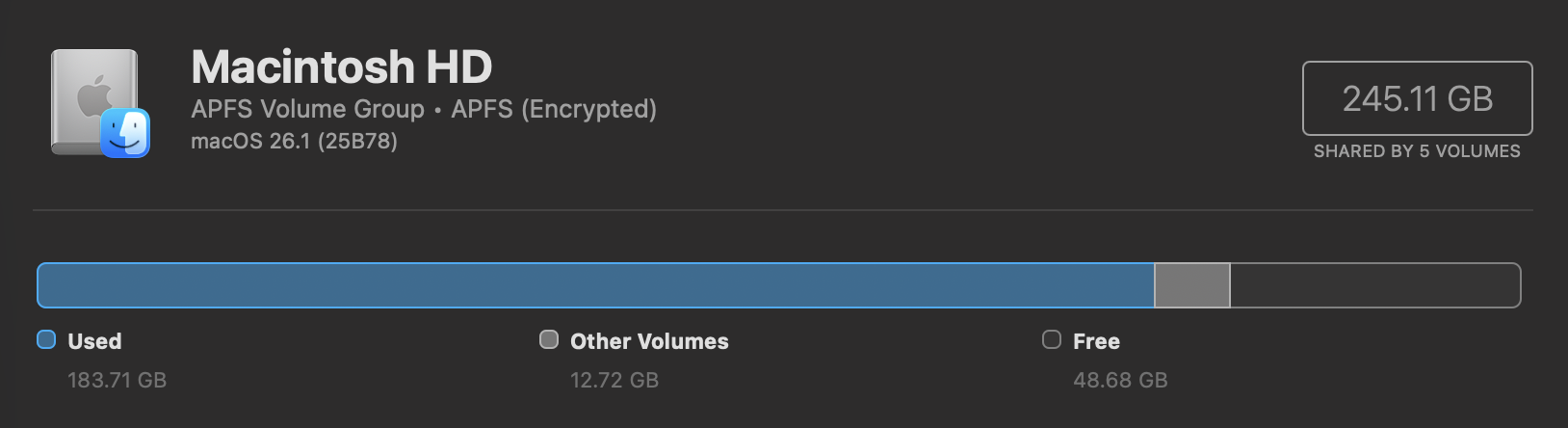Click the dark Free segment of the storage bar
The height and width of the screenshot is (428, 1568).
(1374, 285)
